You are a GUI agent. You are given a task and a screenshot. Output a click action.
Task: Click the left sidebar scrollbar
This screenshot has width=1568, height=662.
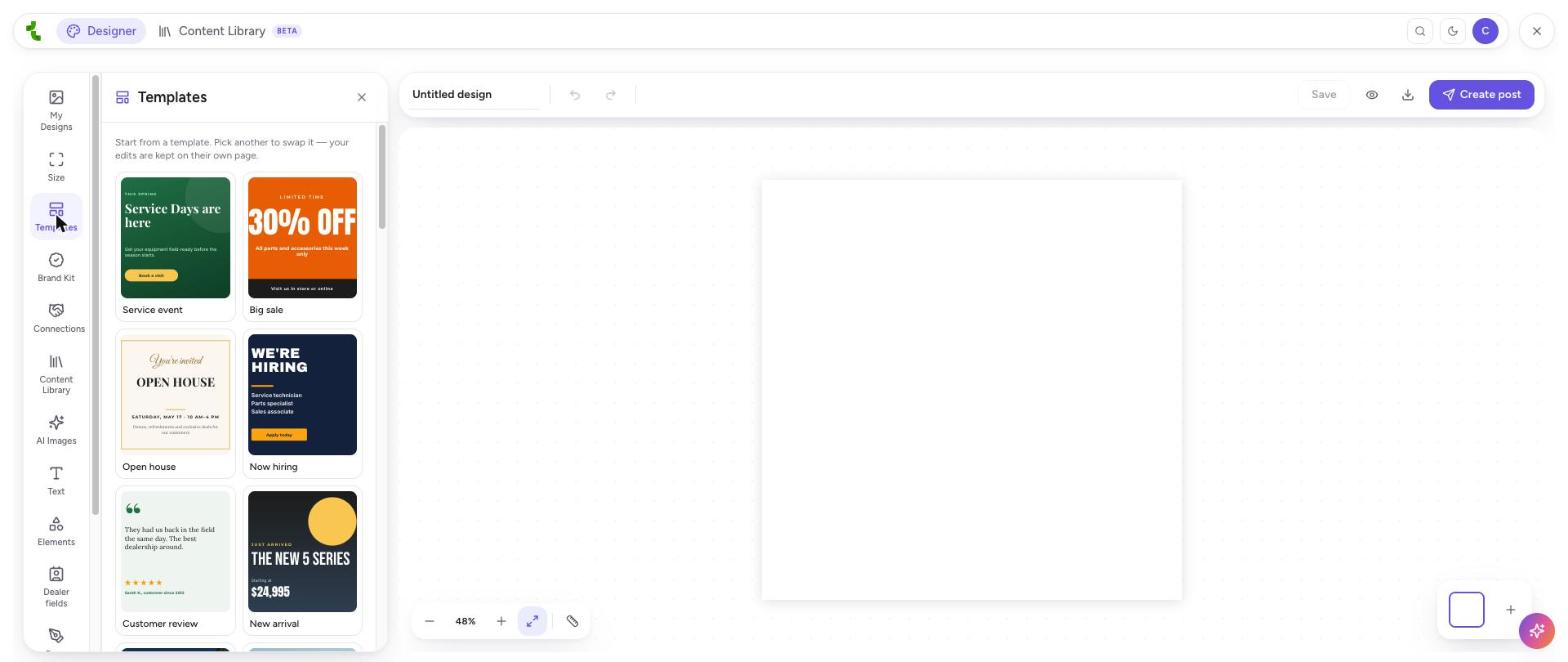point(95,295)
